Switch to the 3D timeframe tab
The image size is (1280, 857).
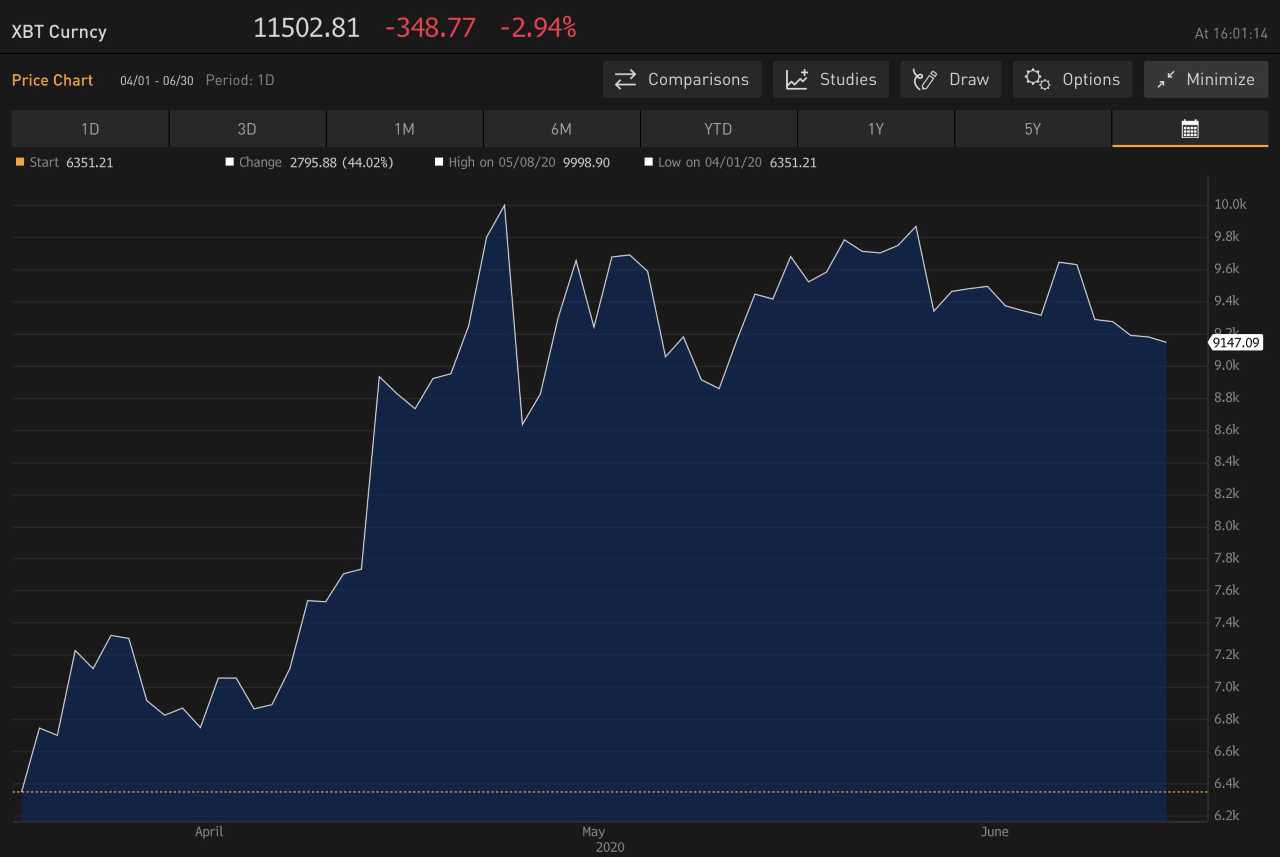(x=246, y=128)
